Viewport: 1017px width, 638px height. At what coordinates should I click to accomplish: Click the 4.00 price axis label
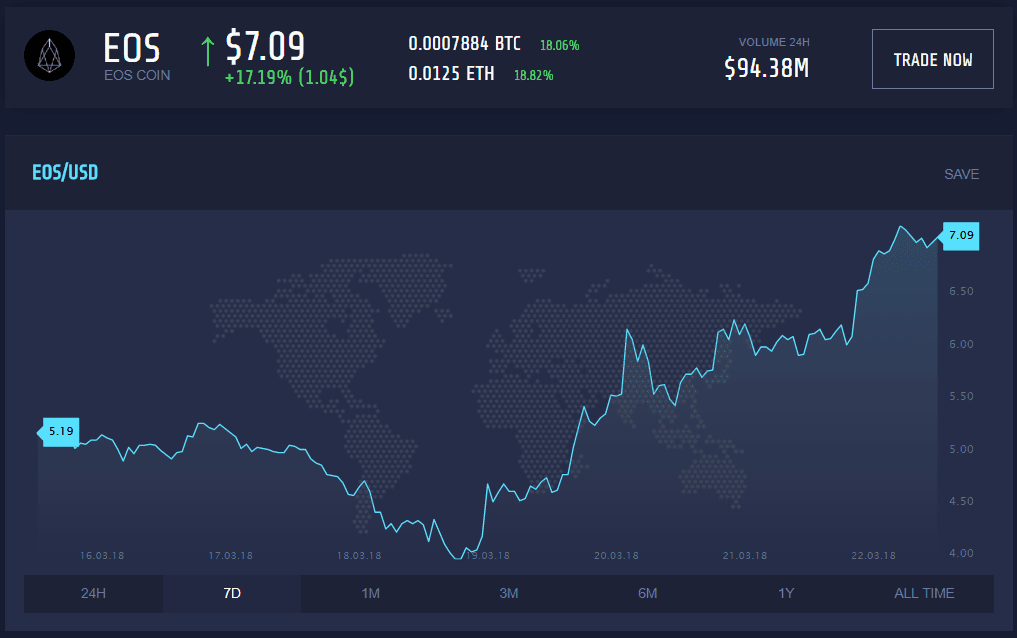pyautogui.click(x=961, y=553)
